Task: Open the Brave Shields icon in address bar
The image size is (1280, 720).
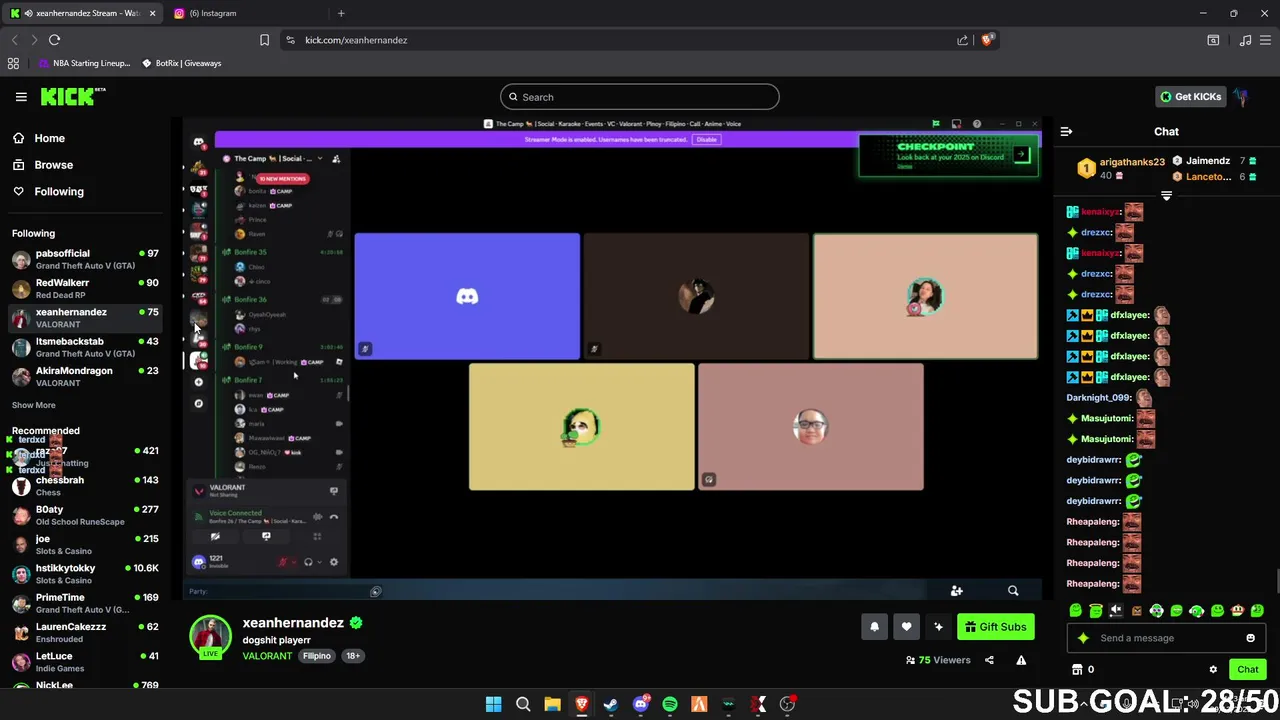Action: (987, 40)
